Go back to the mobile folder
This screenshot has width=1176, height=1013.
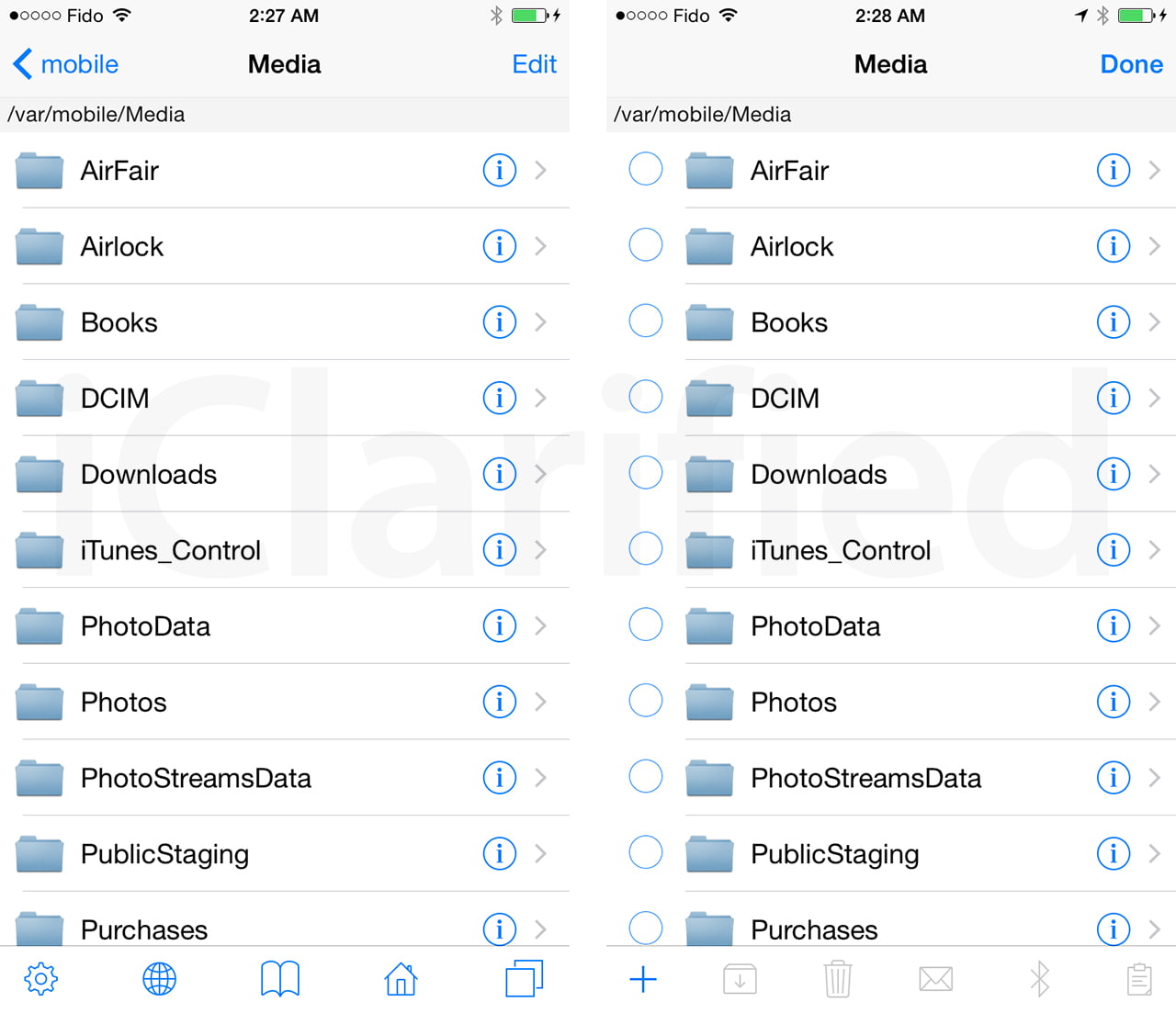66,64
